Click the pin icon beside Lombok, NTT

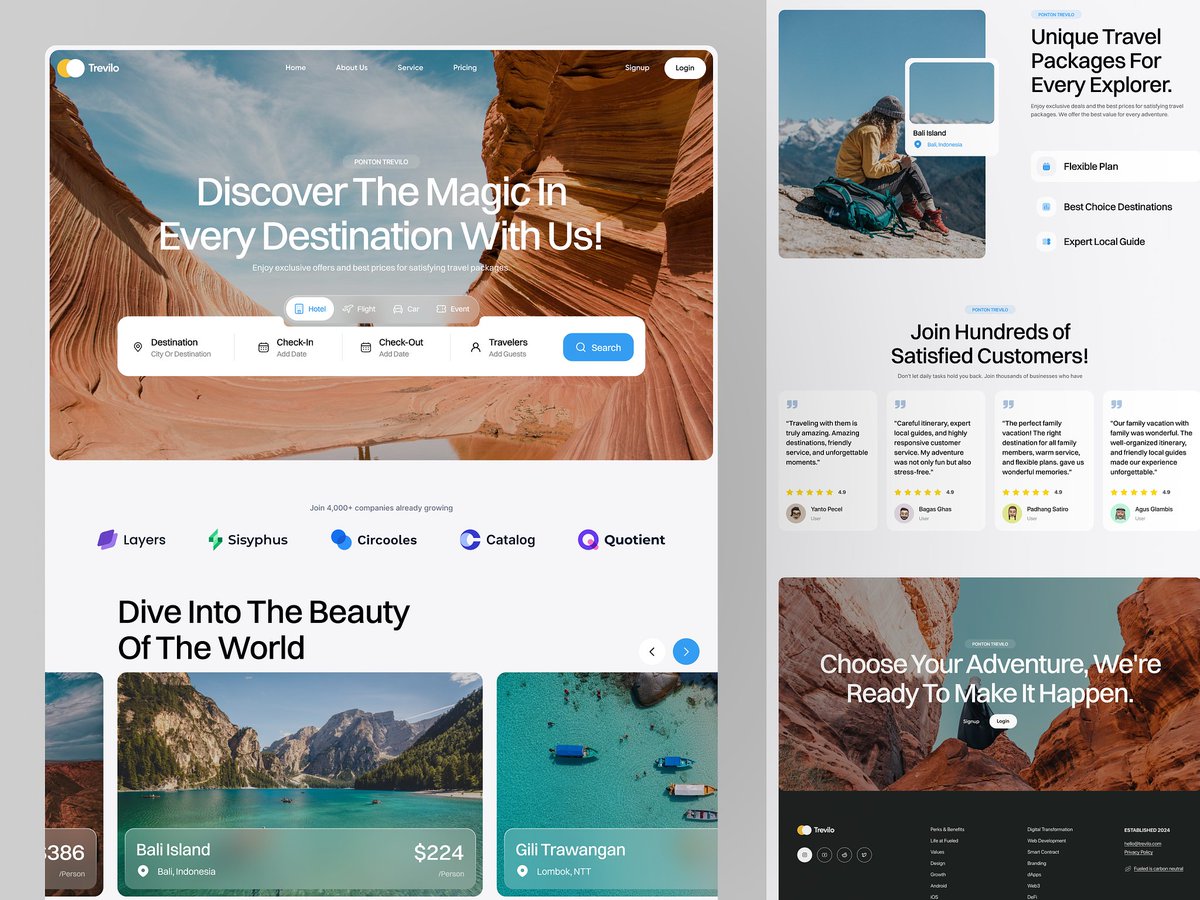click(x=522, y=871)
